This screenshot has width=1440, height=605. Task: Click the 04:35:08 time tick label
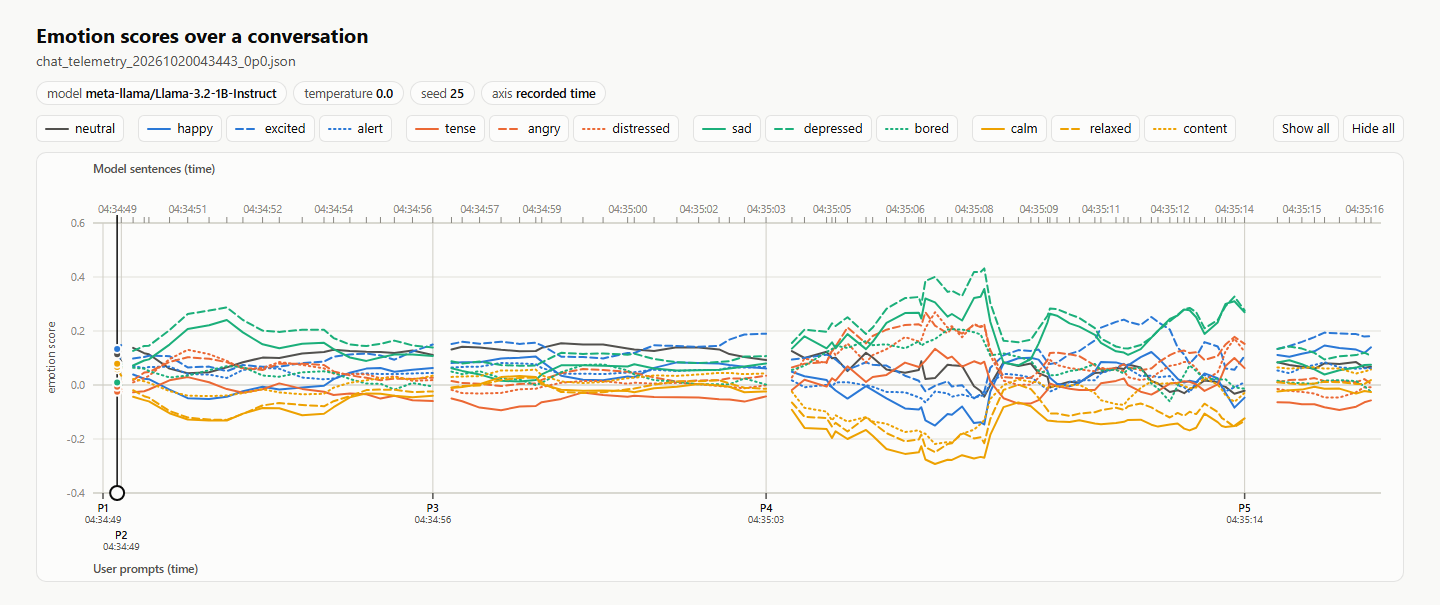974,209
